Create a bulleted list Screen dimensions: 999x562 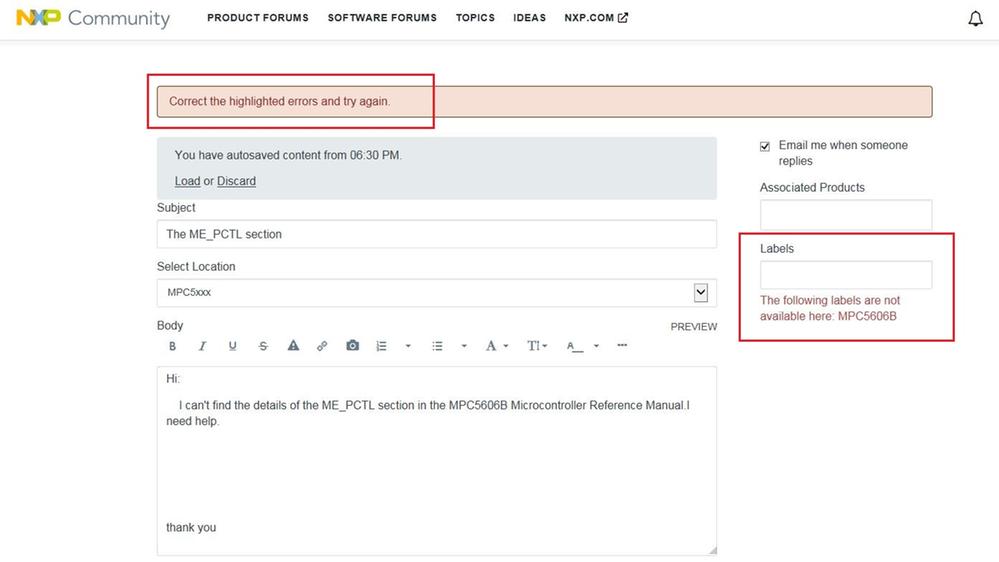coord(437,346)
